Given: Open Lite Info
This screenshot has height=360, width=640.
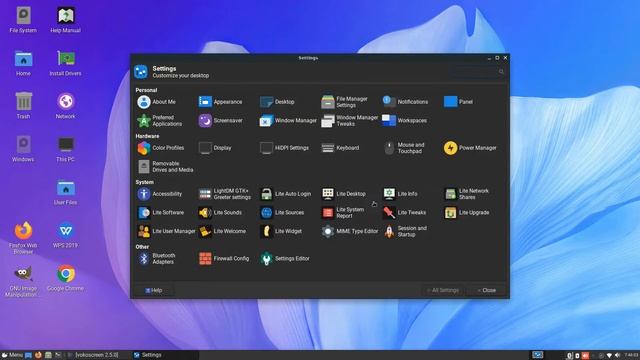Looking at the screenshot, I should (400, 194).
